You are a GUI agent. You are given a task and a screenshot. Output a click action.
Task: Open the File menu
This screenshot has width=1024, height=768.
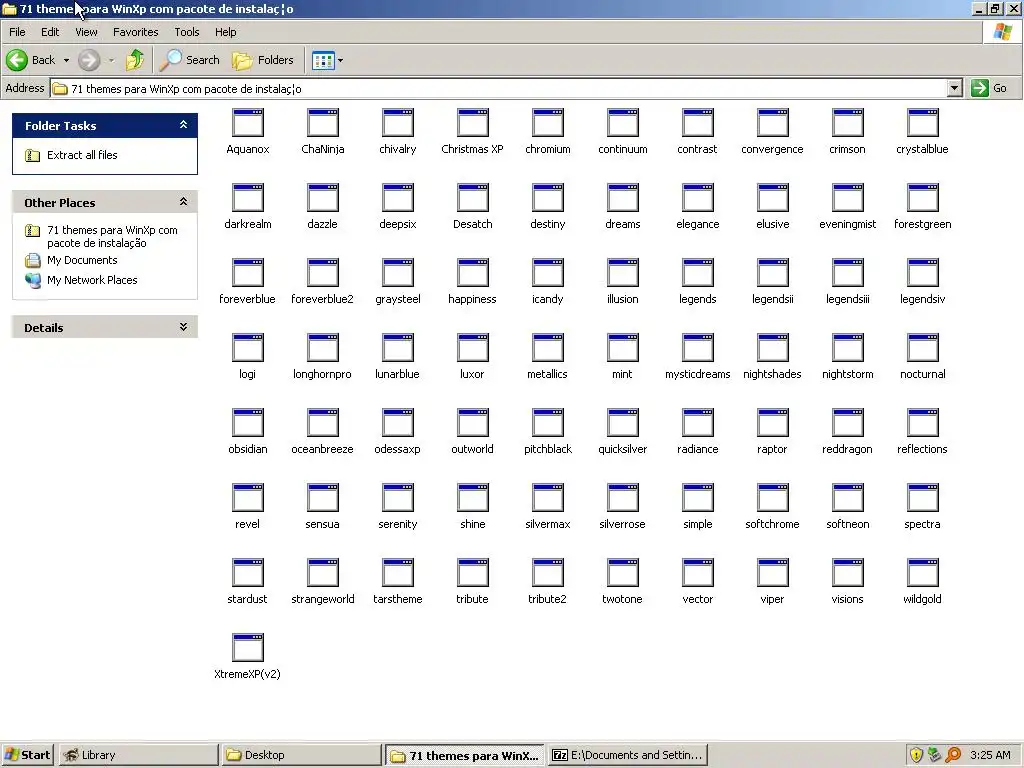(x=17, y=32)
